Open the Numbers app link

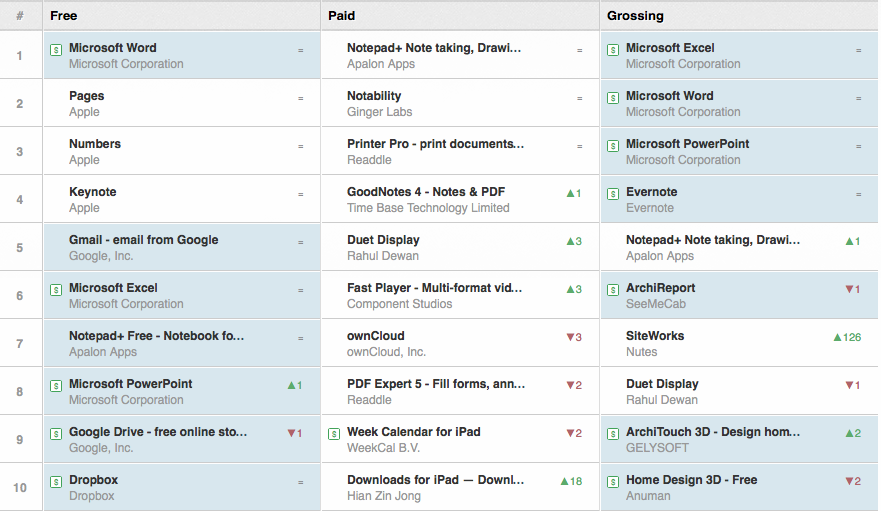click(95, 144)
